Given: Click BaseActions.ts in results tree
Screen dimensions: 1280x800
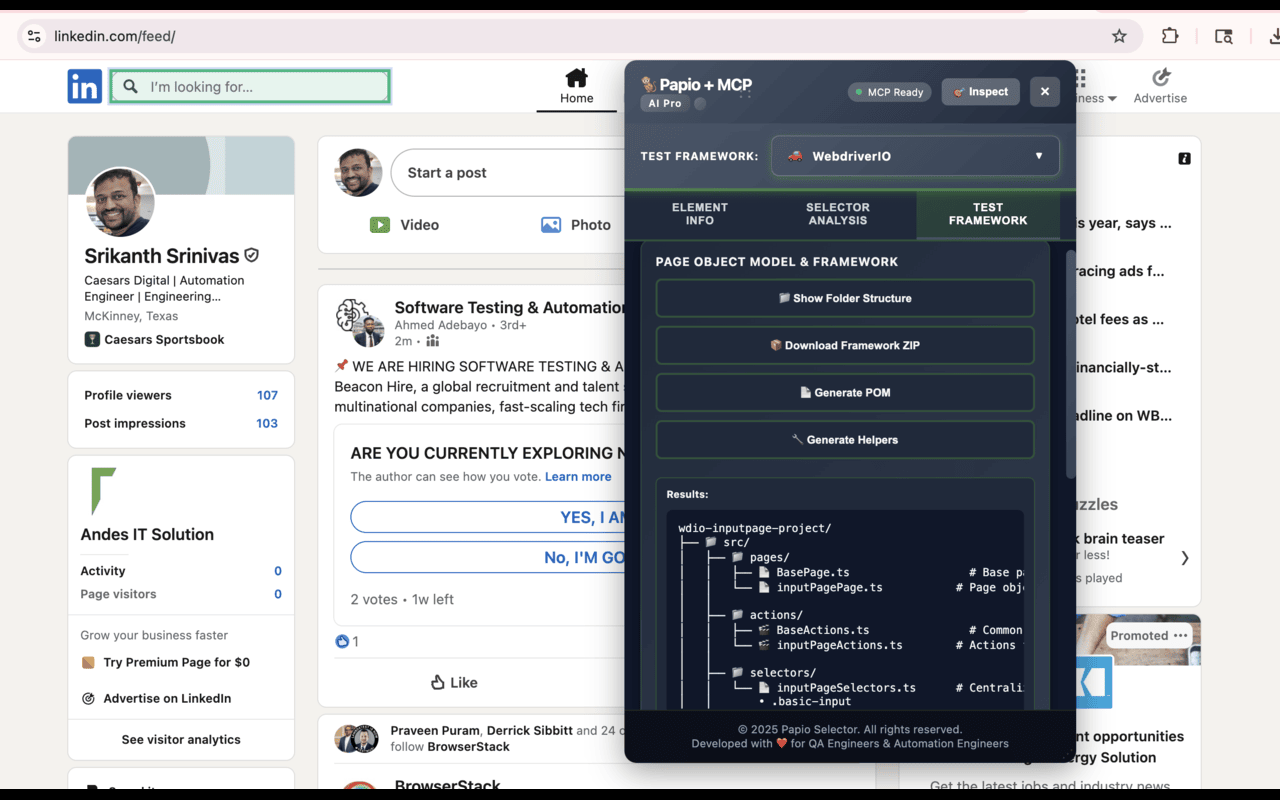Looking at the screenshot, I should coord(823,630).
